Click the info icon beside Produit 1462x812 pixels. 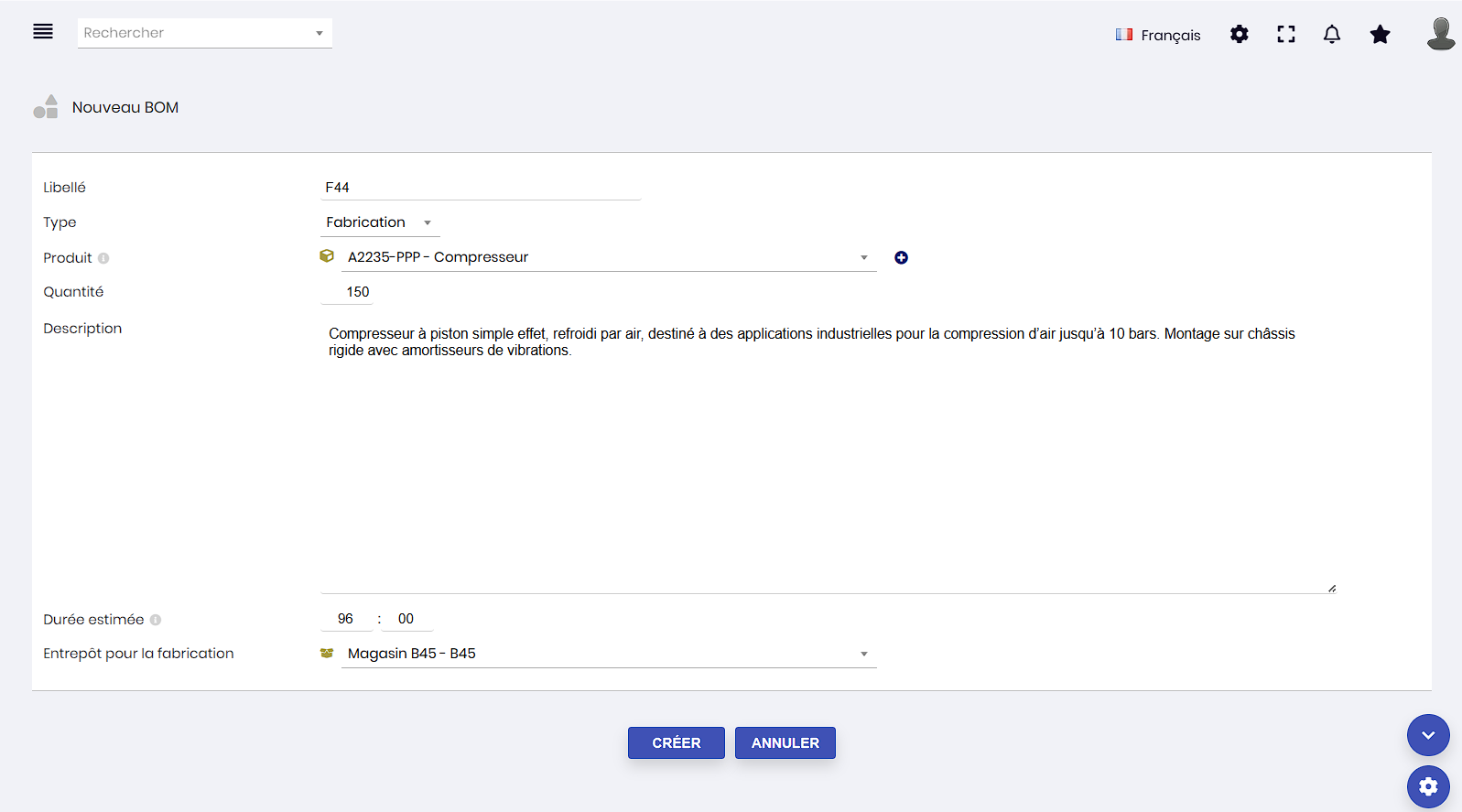click(103, 258)
